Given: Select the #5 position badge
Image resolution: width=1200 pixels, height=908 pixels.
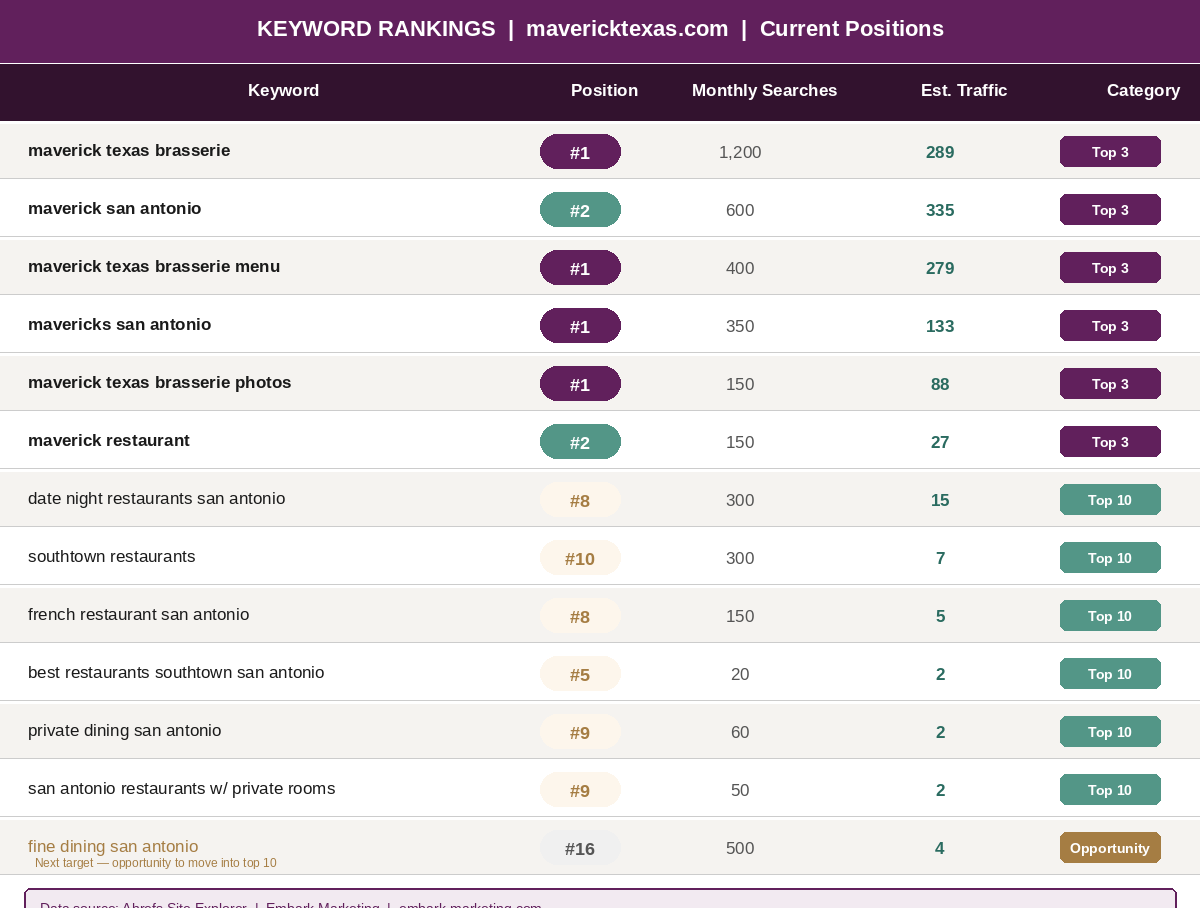Looking at the screenshot, I should tap(580, 675).
